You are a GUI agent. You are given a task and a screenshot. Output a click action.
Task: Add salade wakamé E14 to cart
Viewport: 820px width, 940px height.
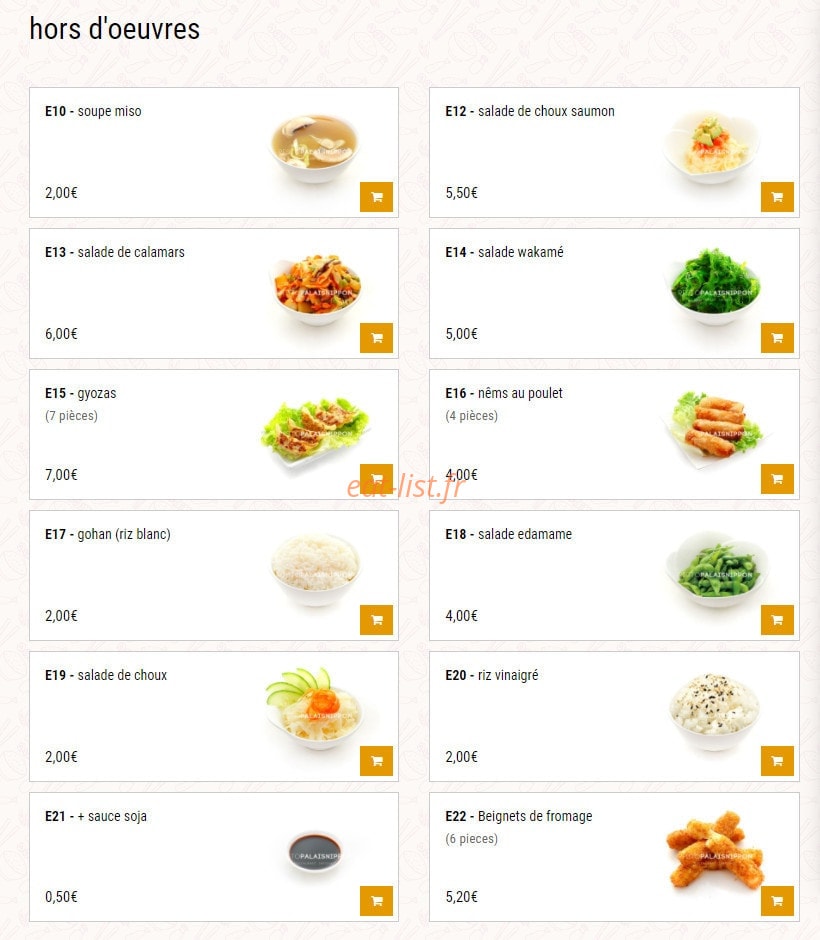(x=777, y=338)
